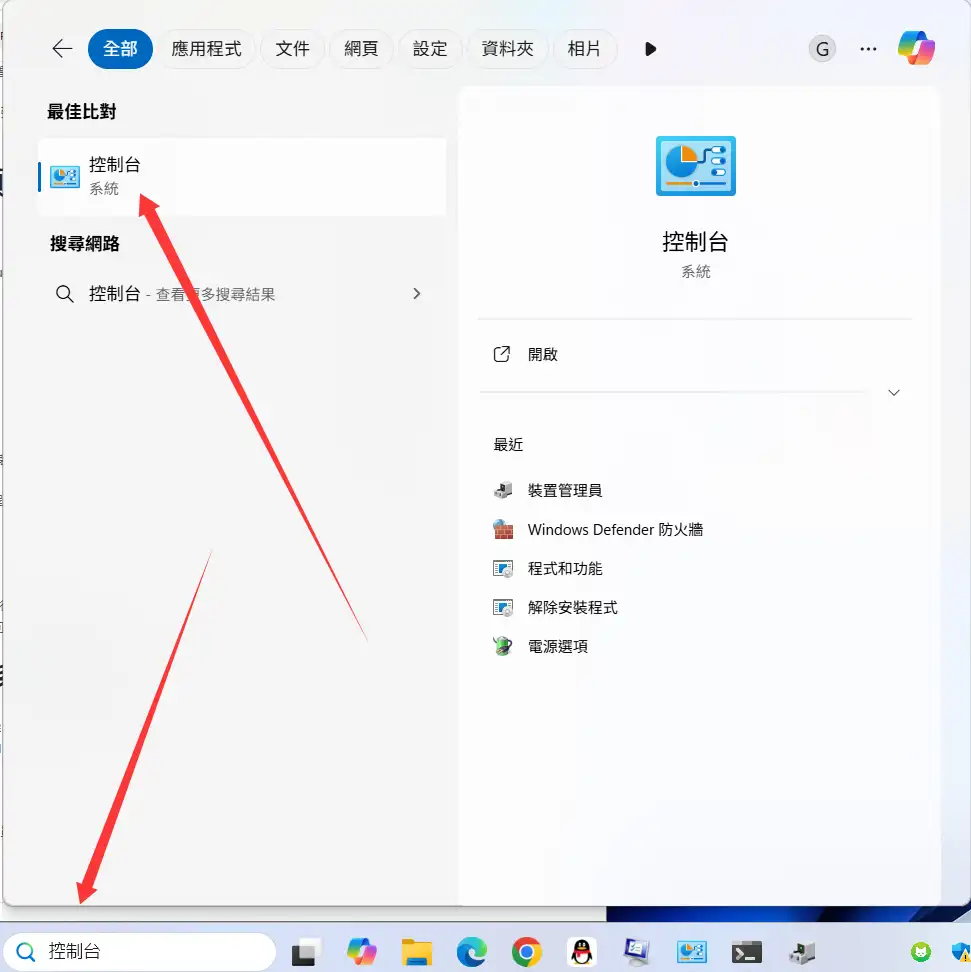Screen dimensions: 971x972
Task: Select the 設定 filter tab
Action: pyautogui.click(x=430, y=49)
